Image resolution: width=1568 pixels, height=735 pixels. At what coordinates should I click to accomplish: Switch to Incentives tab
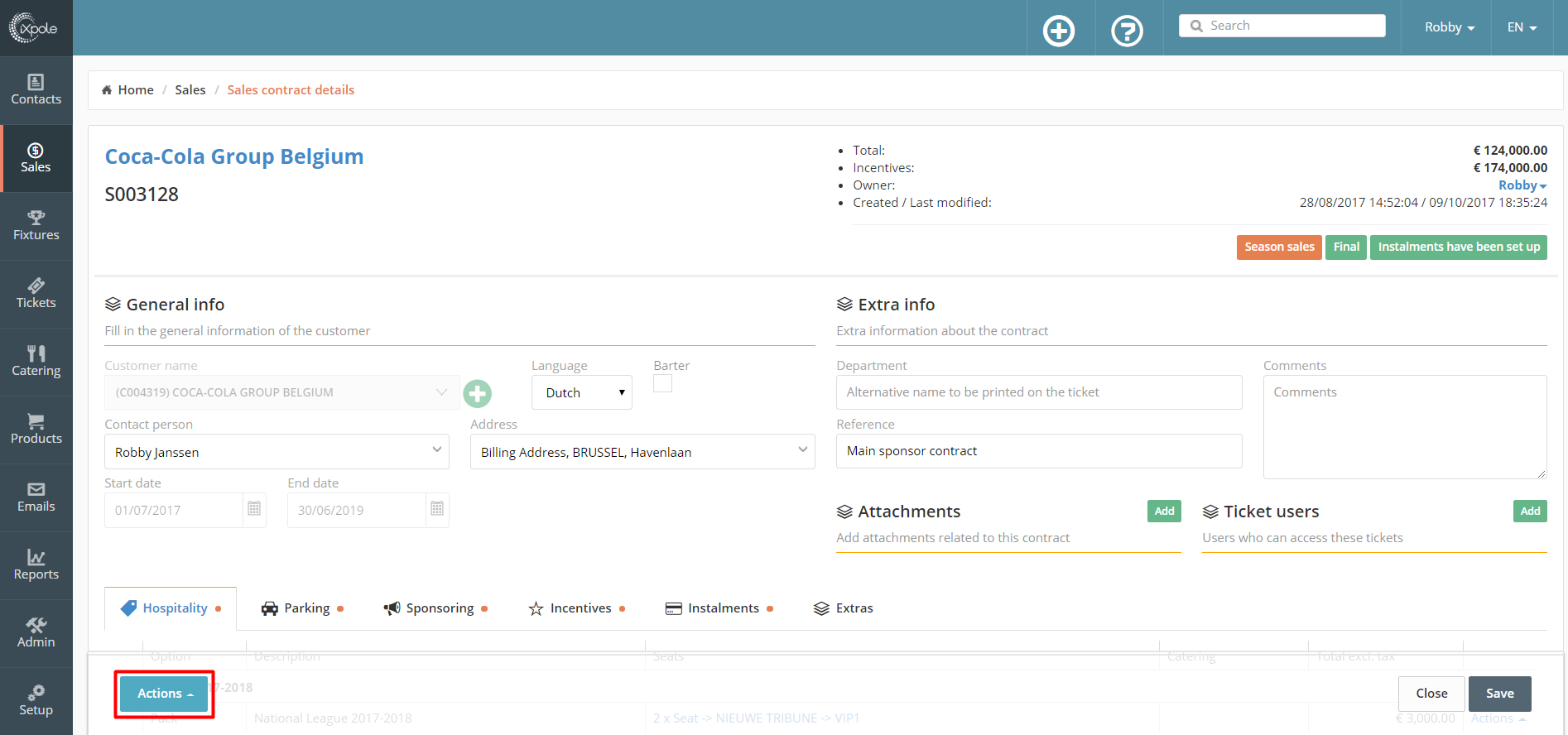click(576, 608)
